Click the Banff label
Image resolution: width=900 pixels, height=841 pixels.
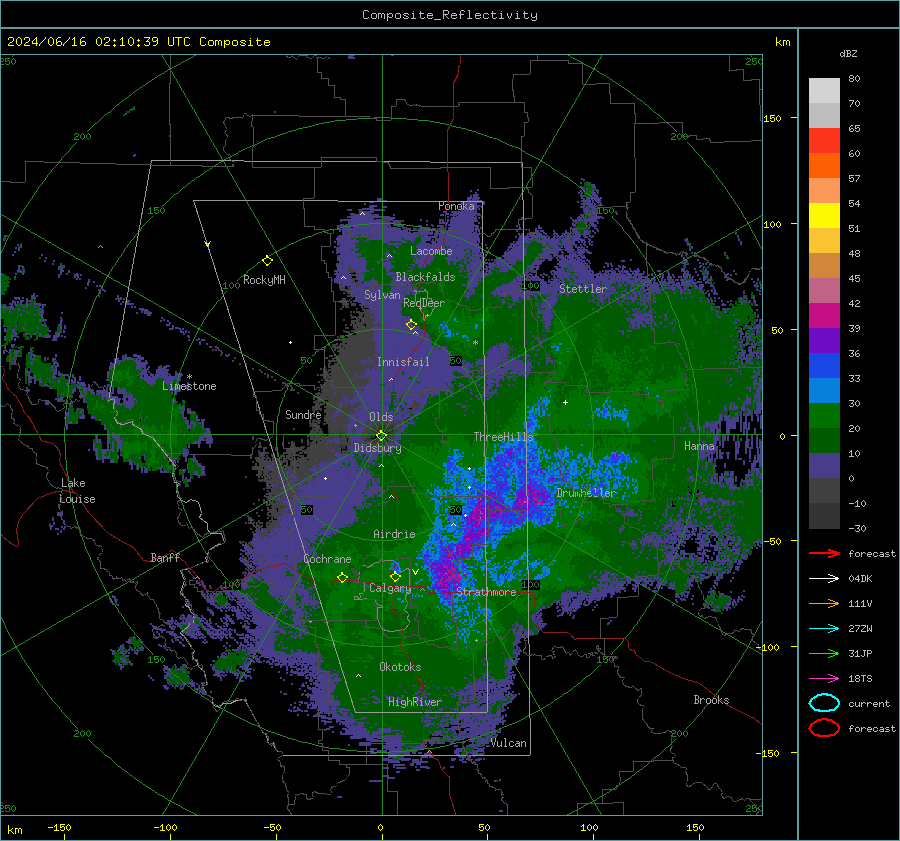[x=165, y=557]
